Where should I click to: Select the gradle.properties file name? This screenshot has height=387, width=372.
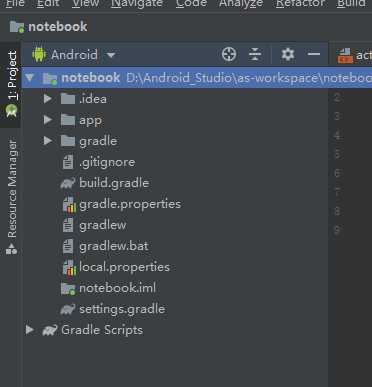pos(130,204)
